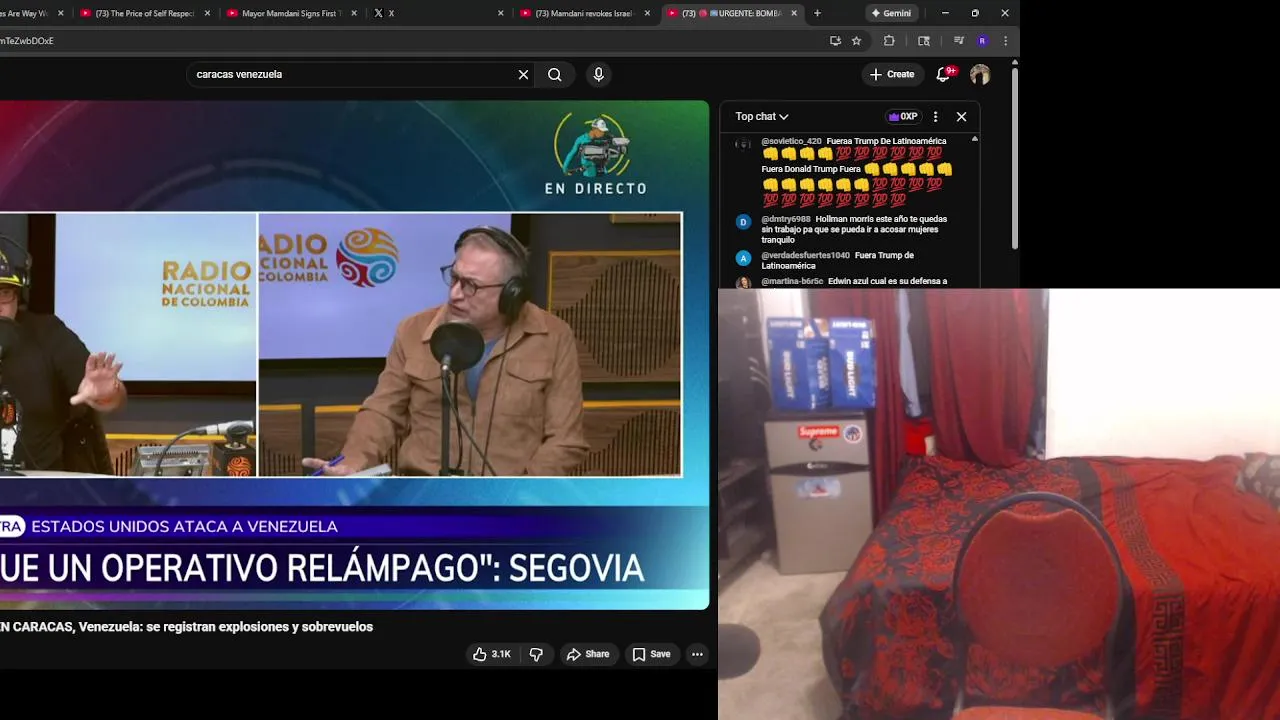Click @verdadesfuertes1040 username in chat
This screenshot has width=1280, height=720.
click(805, 255)
